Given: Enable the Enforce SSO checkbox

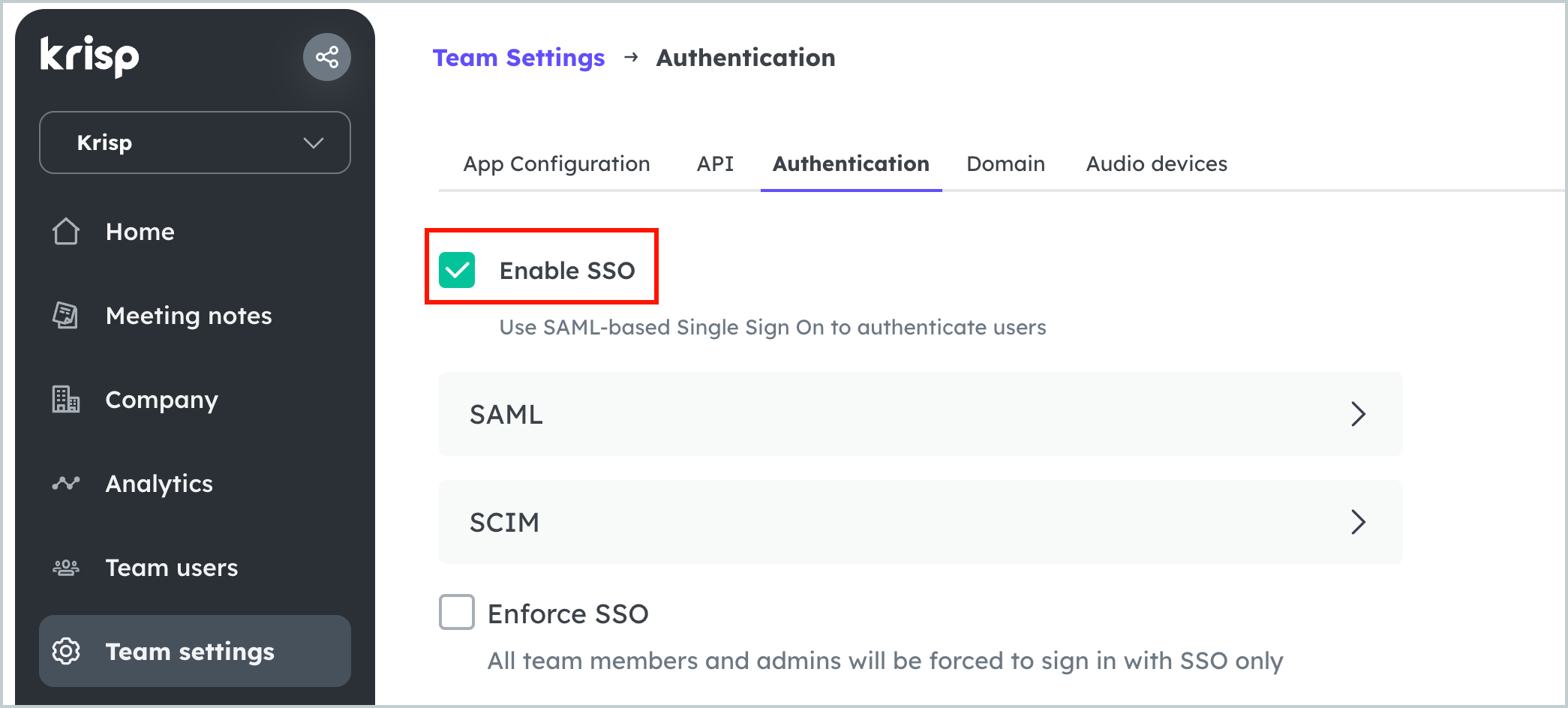Looking at the screenshot, I should coord(456,613).
